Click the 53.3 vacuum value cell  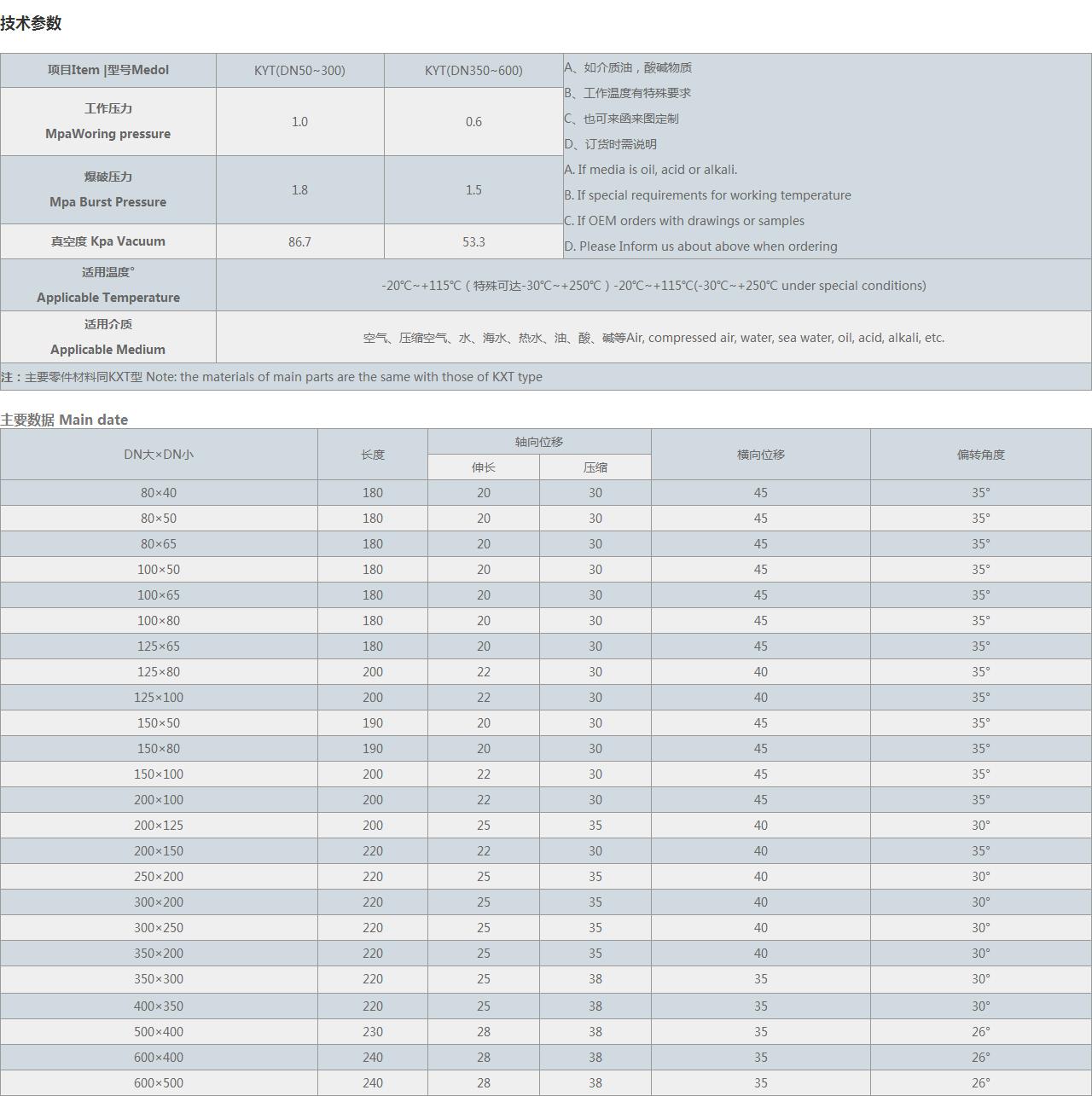[473, 241]
